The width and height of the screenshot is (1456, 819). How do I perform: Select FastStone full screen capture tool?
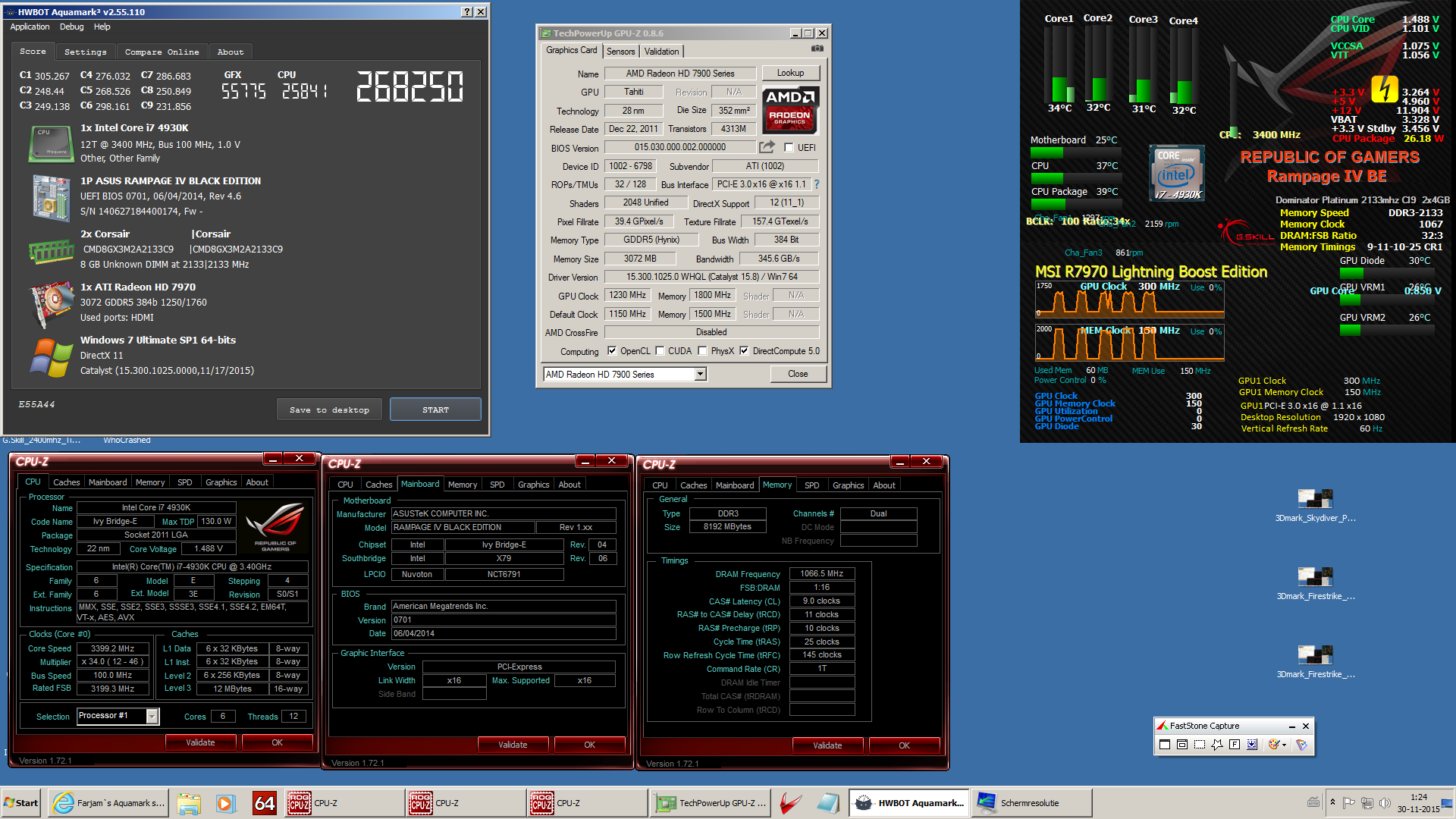click(x=1234, y=745)
